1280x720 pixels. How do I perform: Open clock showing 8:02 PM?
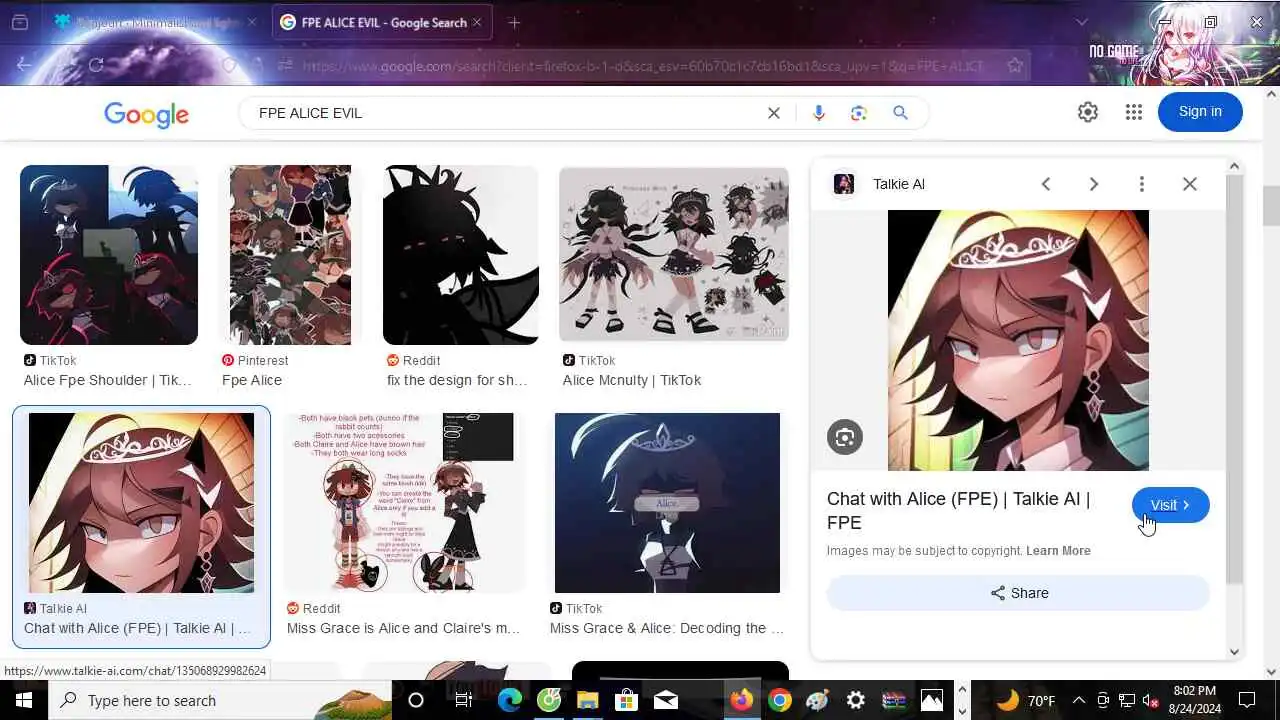(x=1194, y=700)
